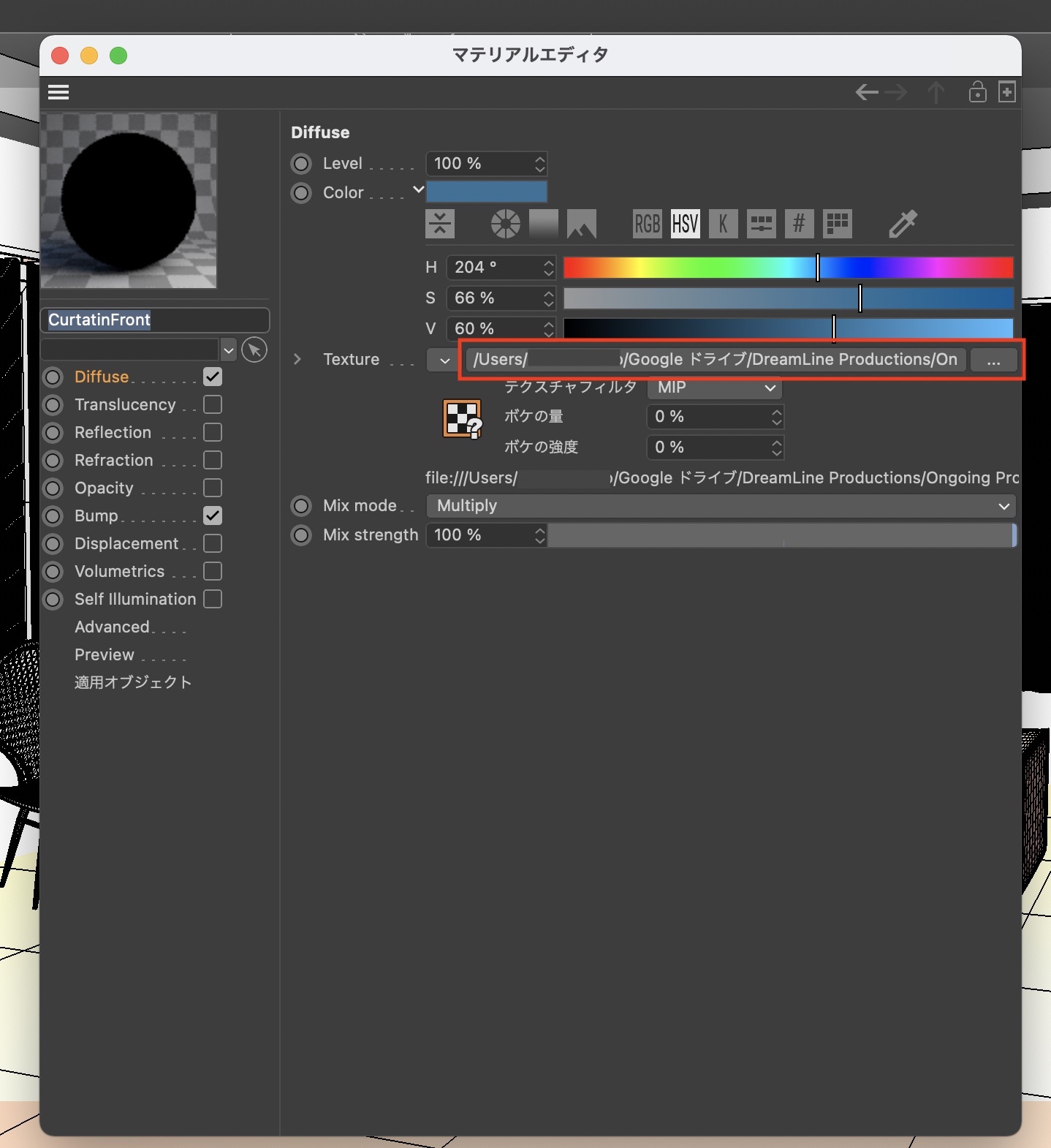1051x1148 pixels.
Task: Select the Advanced channel item
Action: point(112,627)
